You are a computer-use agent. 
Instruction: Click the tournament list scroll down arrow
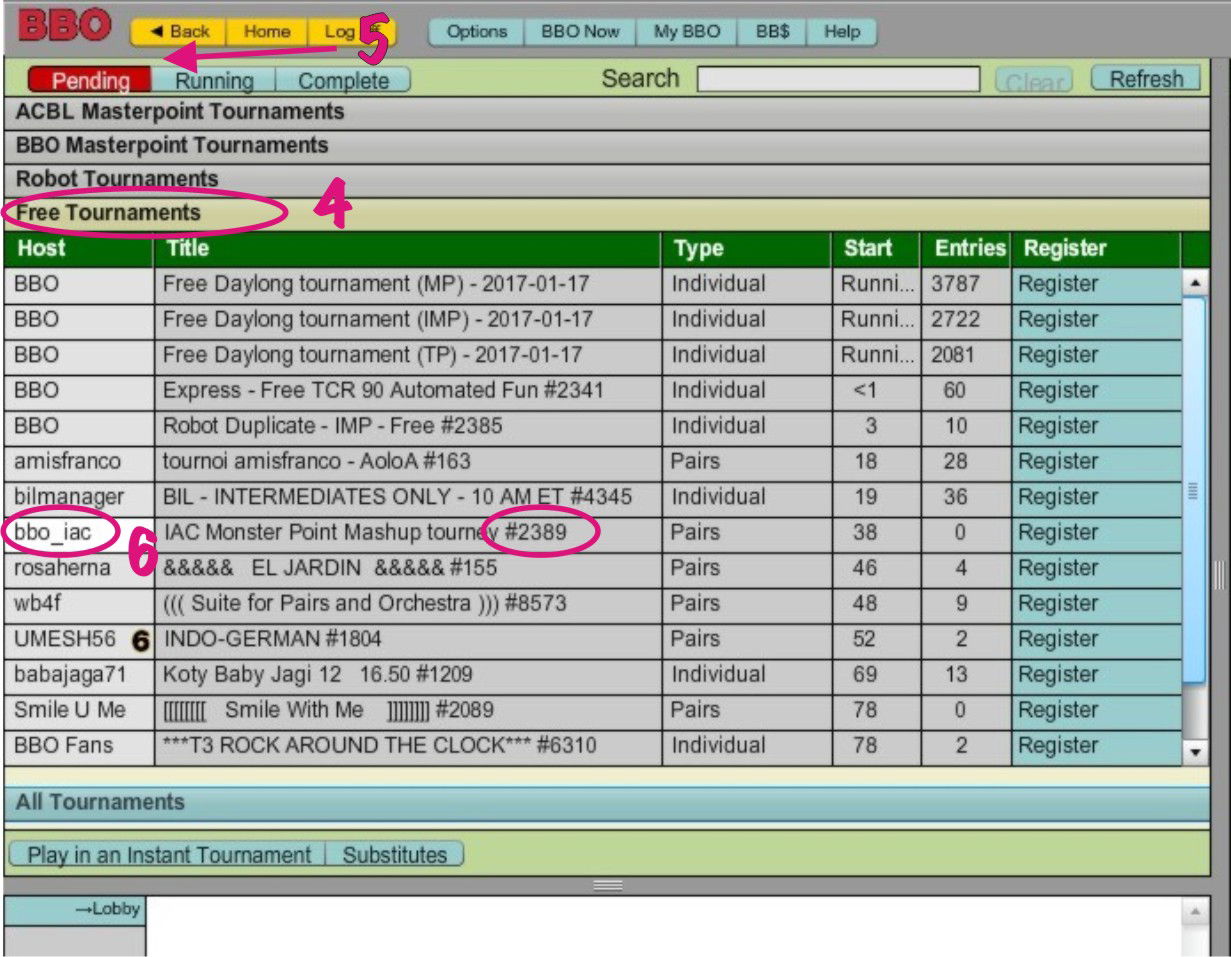coord(1195,750)
